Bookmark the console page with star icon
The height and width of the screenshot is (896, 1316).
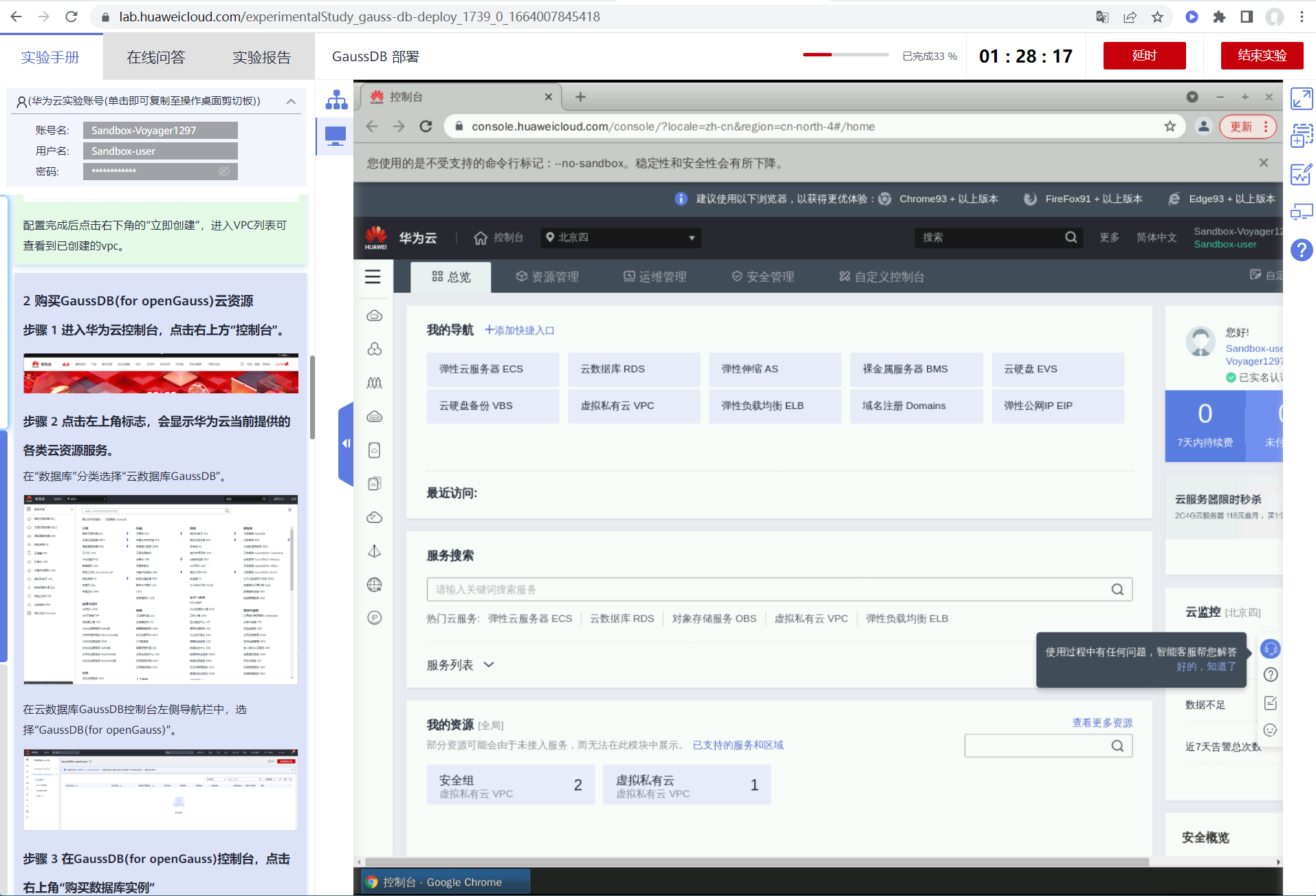pyautogui.click(x=1170, y=127)
